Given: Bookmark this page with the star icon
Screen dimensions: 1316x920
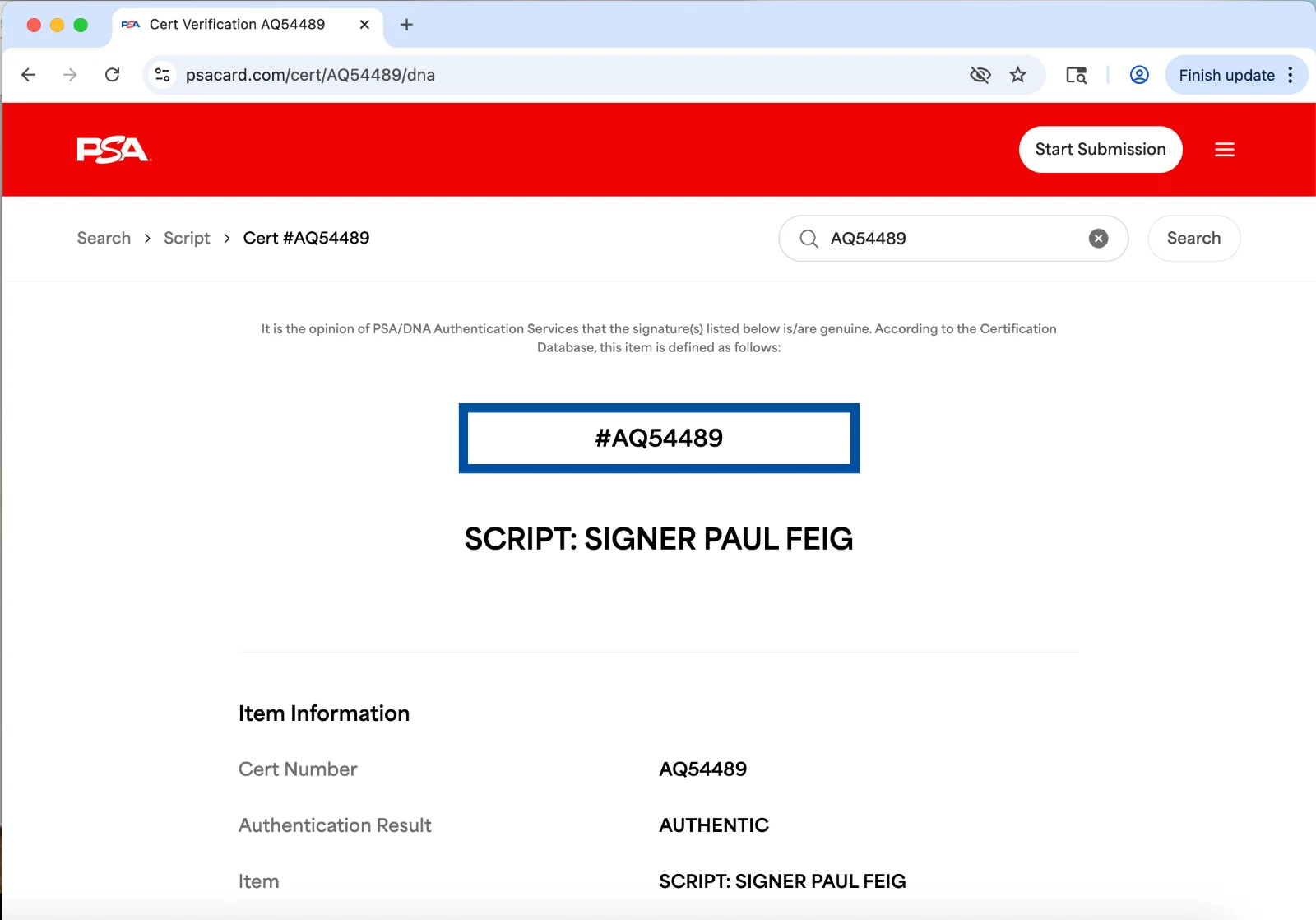Looking at the screenshot, I should coord(1018,75).
